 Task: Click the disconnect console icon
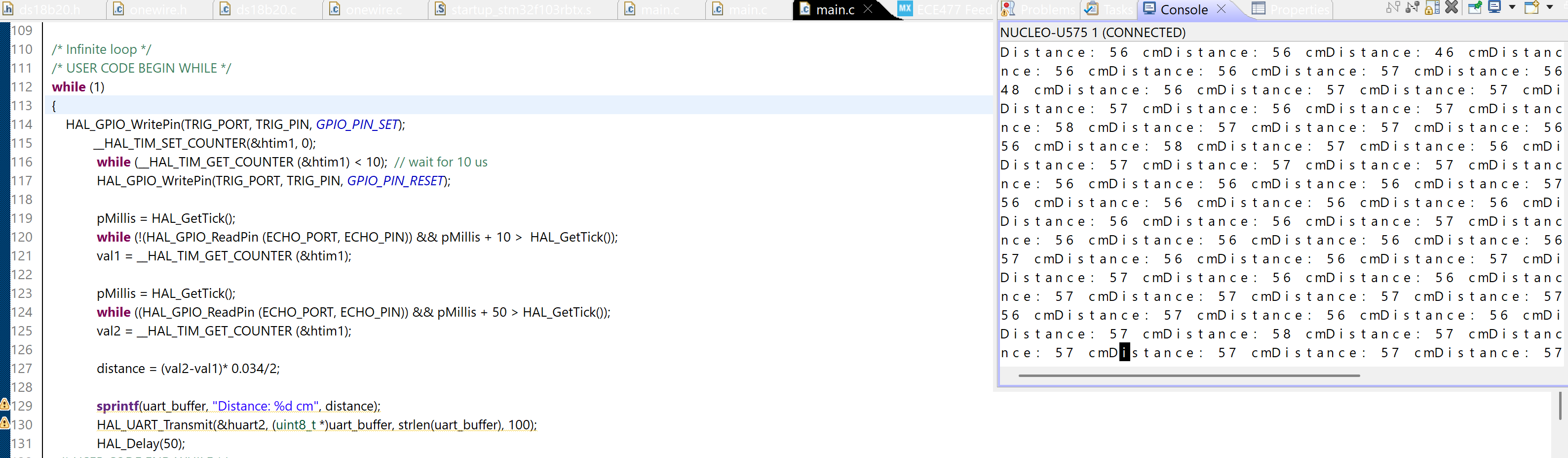1412,8
